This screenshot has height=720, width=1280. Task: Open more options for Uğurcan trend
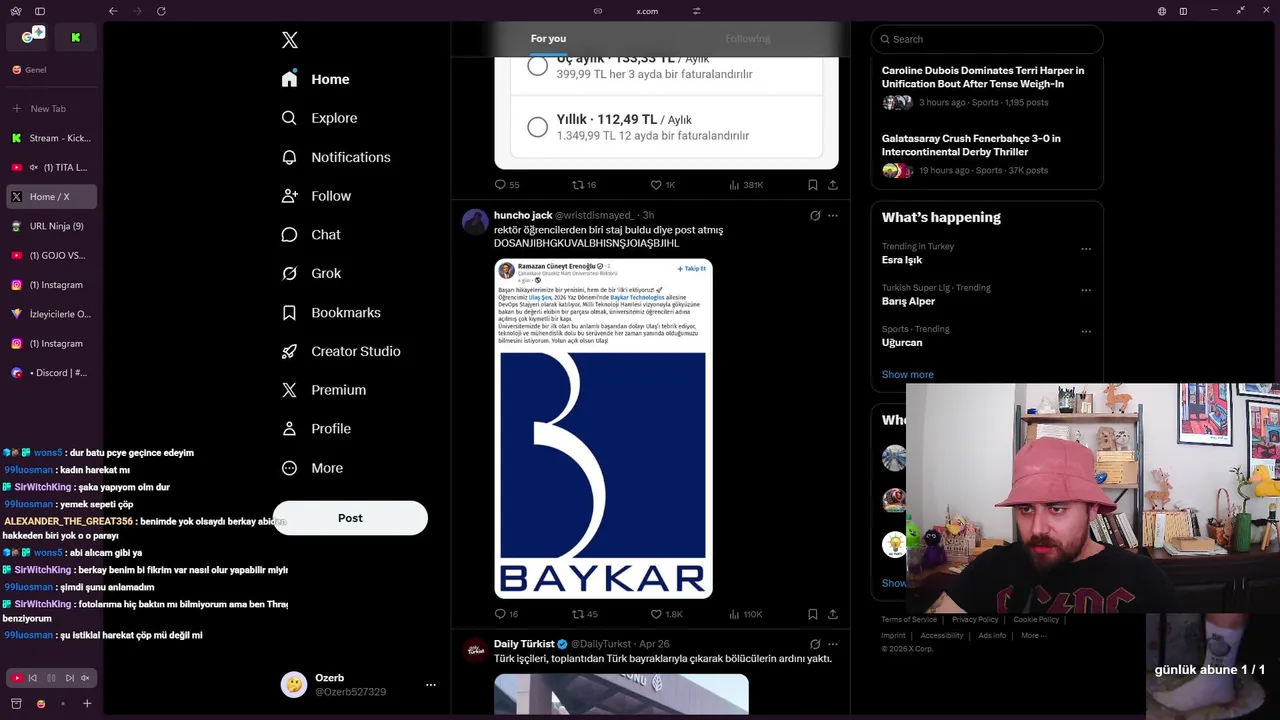pyautogui.click(x=1086, y=331)
